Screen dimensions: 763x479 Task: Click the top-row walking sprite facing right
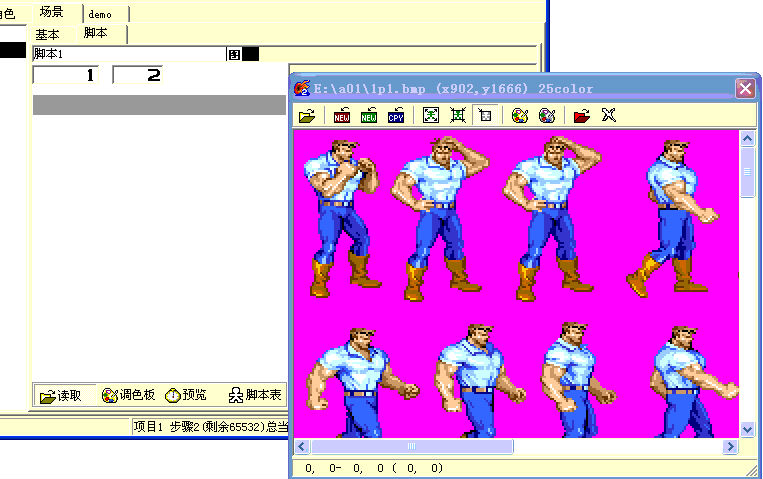pos(672,218)
